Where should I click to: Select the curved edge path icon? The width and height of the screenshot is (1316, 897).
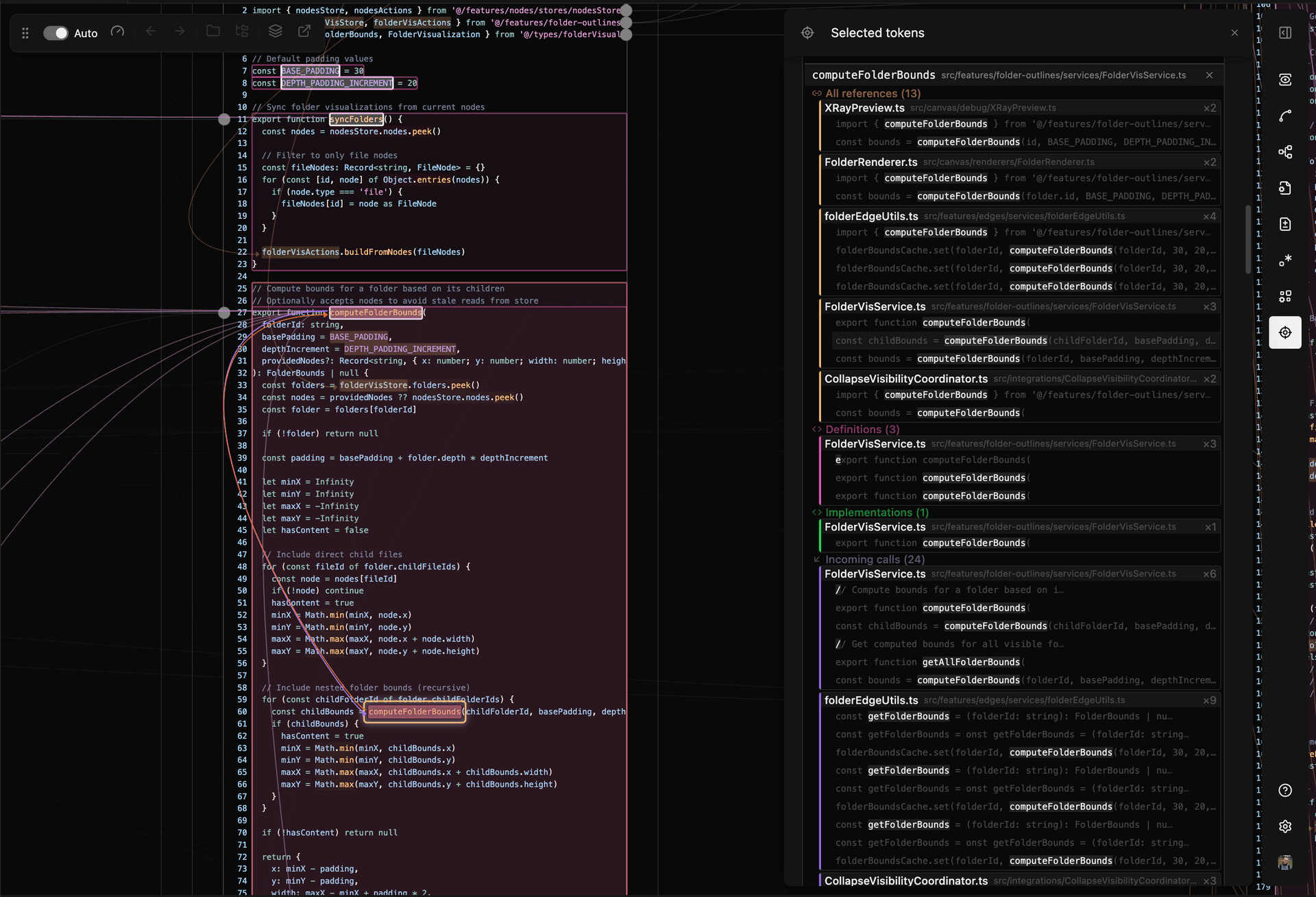(x=1285, y=116)
